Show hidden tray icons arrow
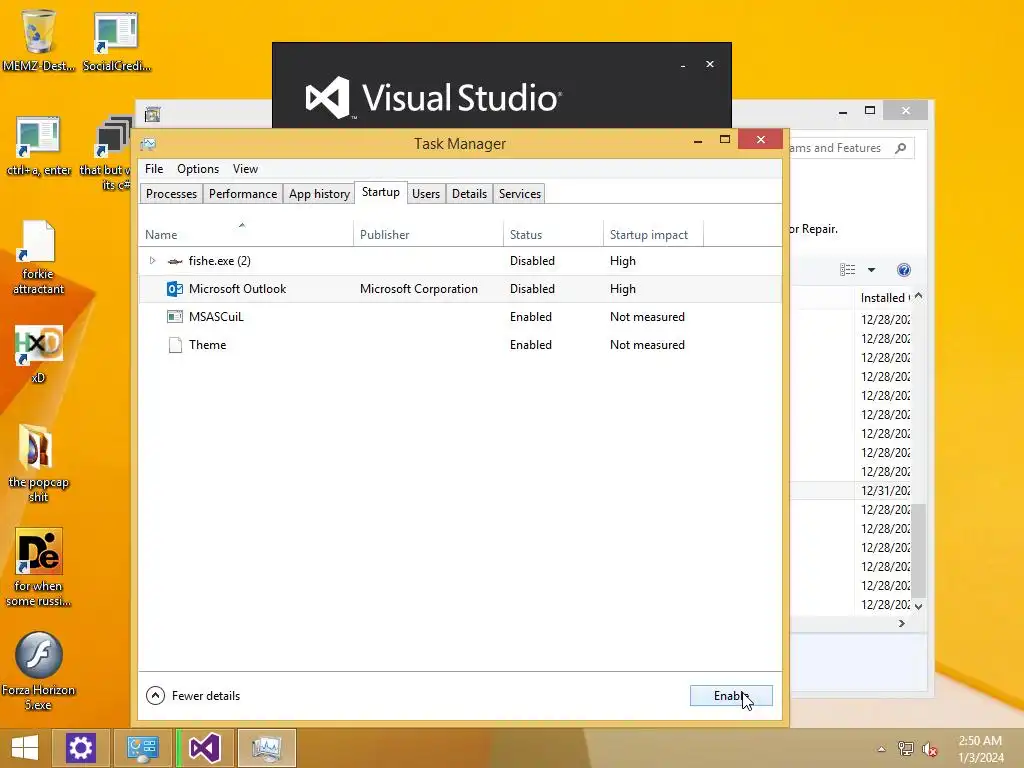This screenshot has height=768, width=1024. coord(882,749)
